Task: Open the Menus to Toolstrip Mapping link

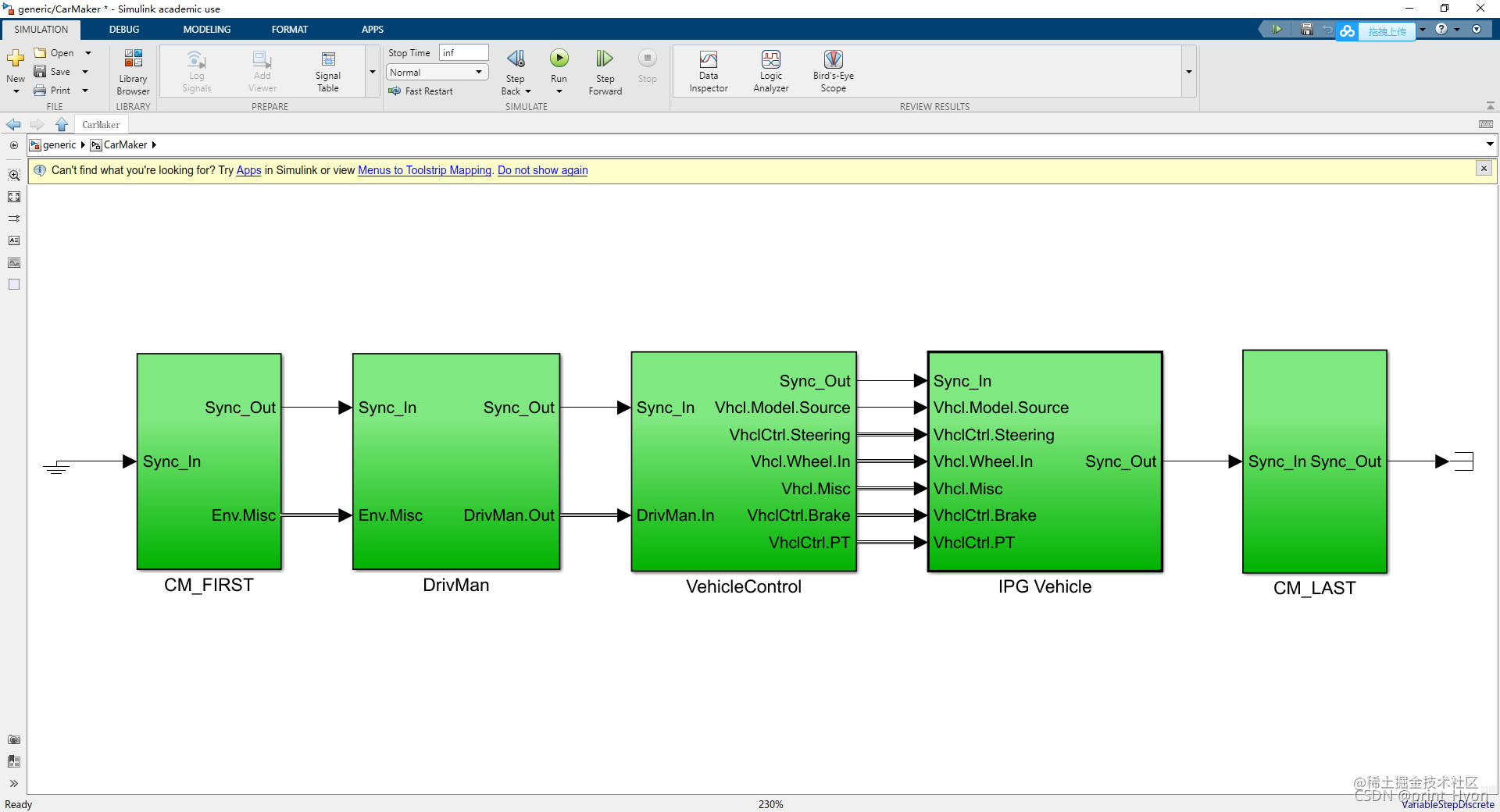Action: (x=424, y=170)
